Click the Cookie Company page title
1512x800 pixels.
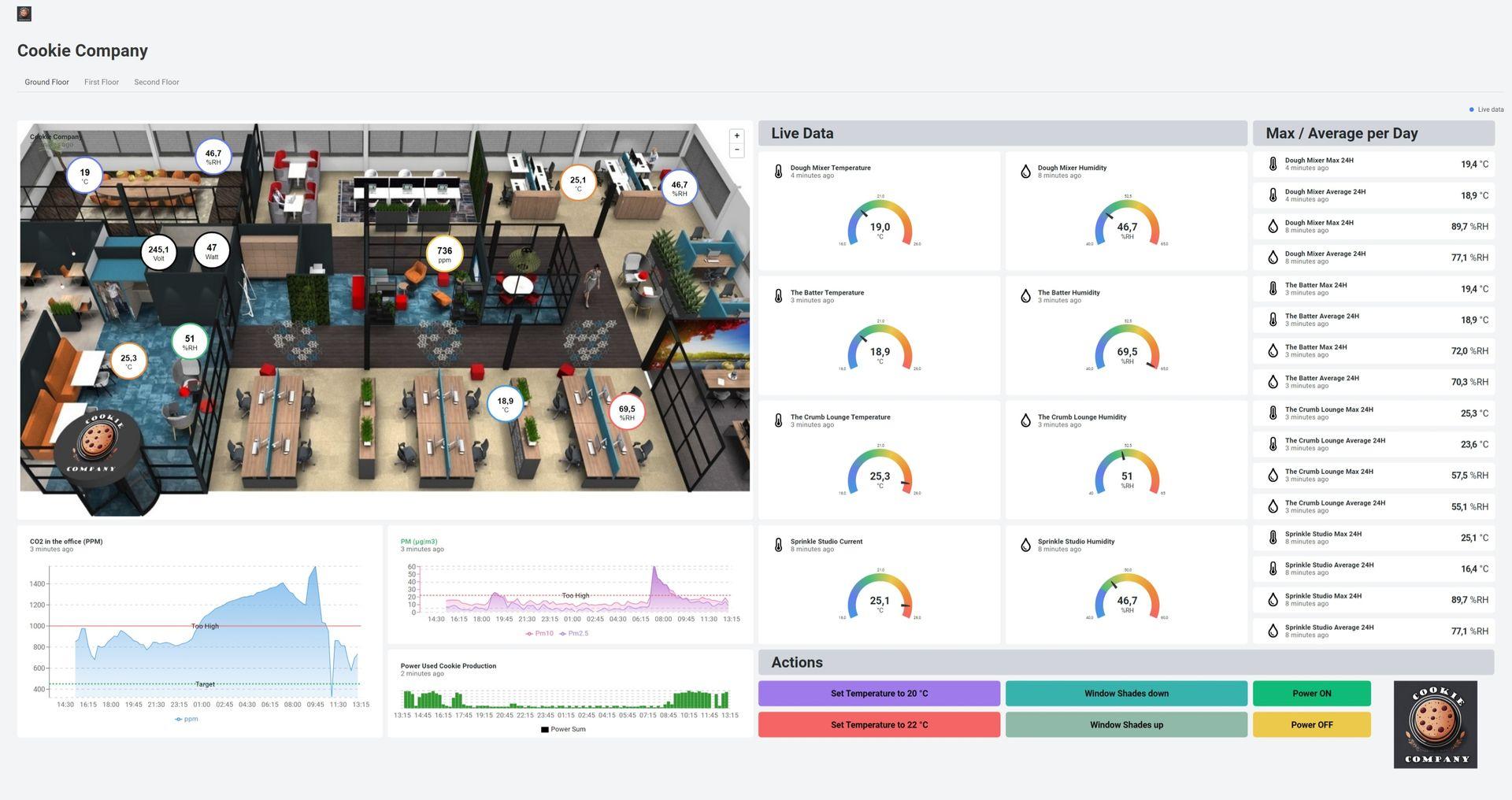83,50
